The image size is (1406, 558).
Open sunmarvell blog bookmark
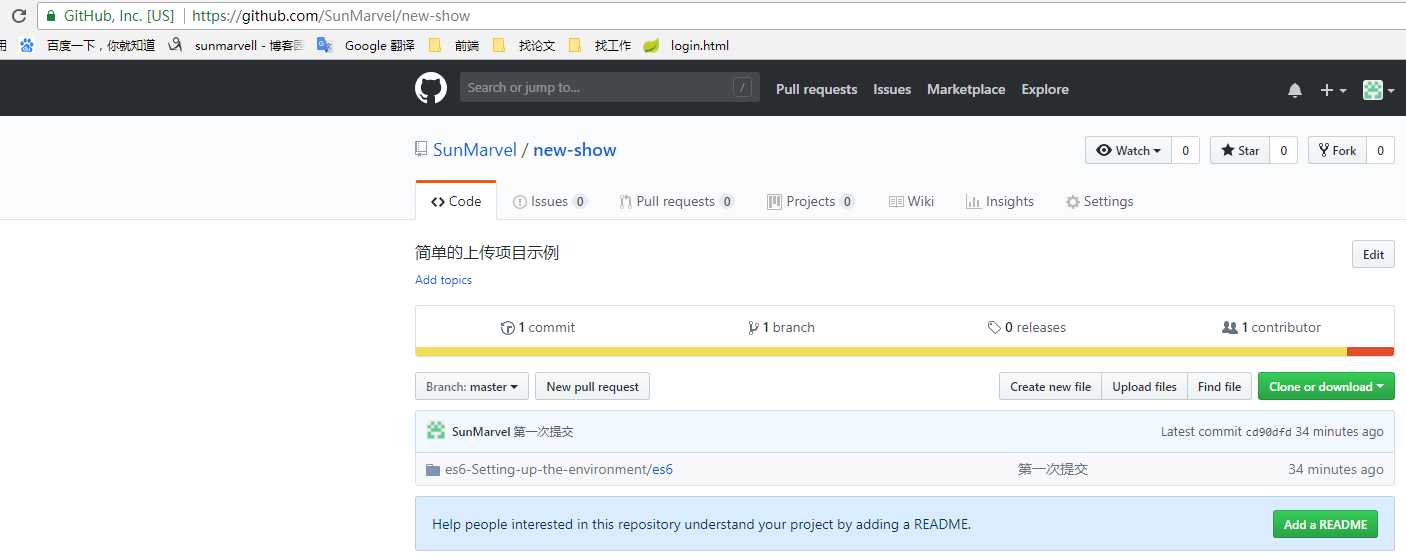pos(236,45)
